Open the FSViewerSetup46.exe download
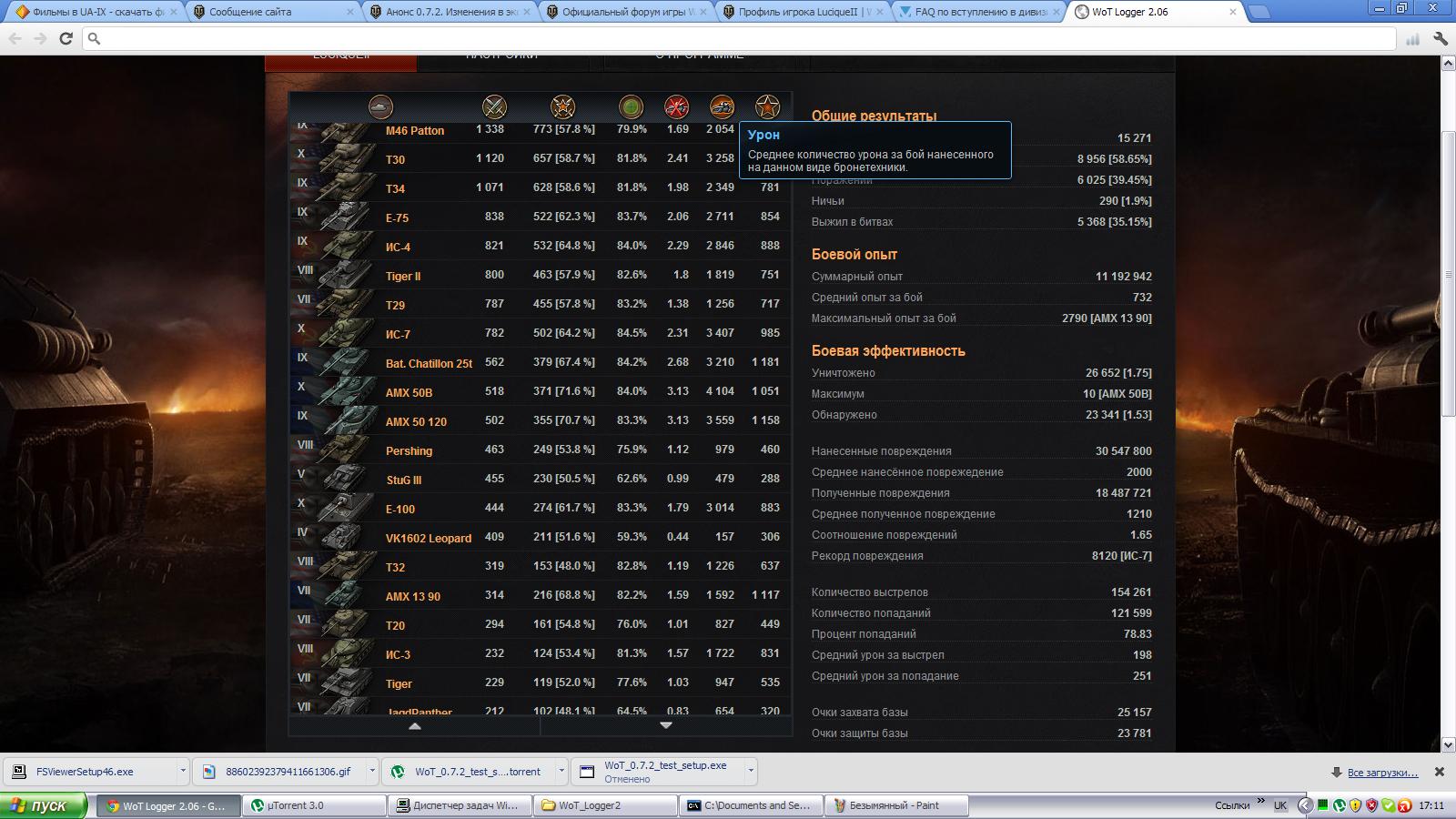The width and height of the screenshot is (1456, 819). [x=89, y=771]
